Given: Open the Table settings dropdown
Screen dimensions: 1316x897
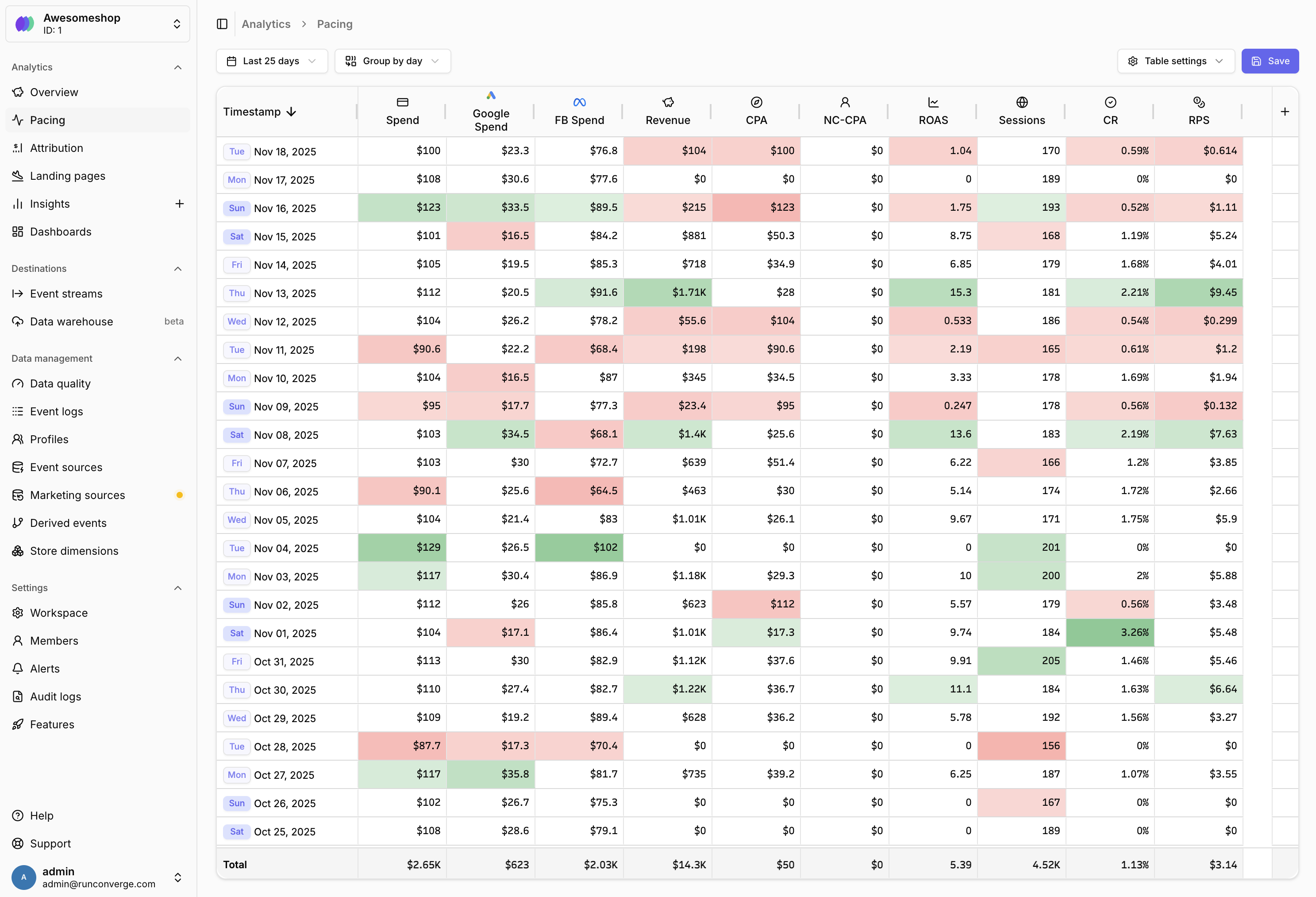Looking at the screenshot, I should point(1176,61).
